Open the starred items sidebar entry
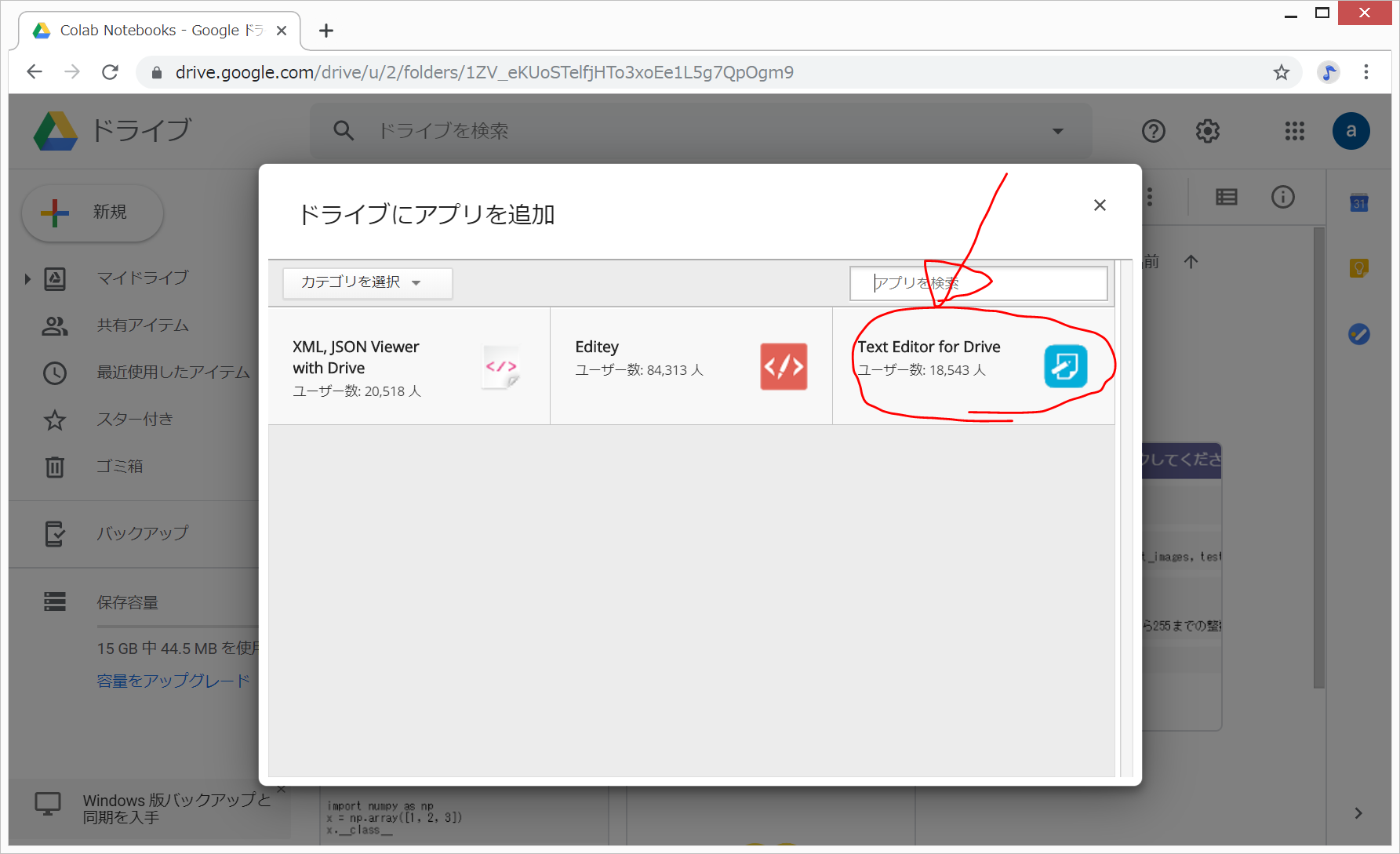This screenshot has height=854, width=1400. coord(134,420)
